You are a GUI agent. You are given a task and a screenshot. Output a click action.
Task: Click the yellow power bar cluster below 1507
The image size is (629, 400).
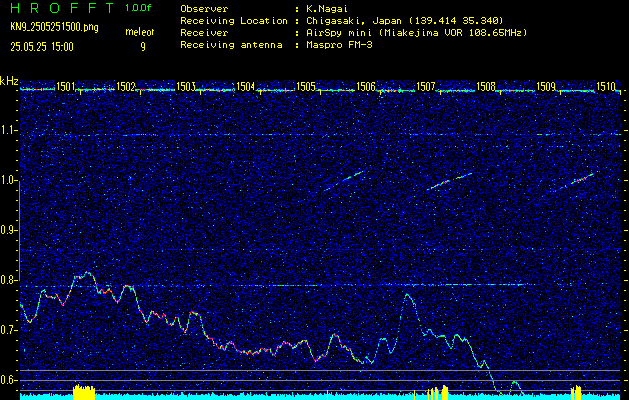point(437,392)
